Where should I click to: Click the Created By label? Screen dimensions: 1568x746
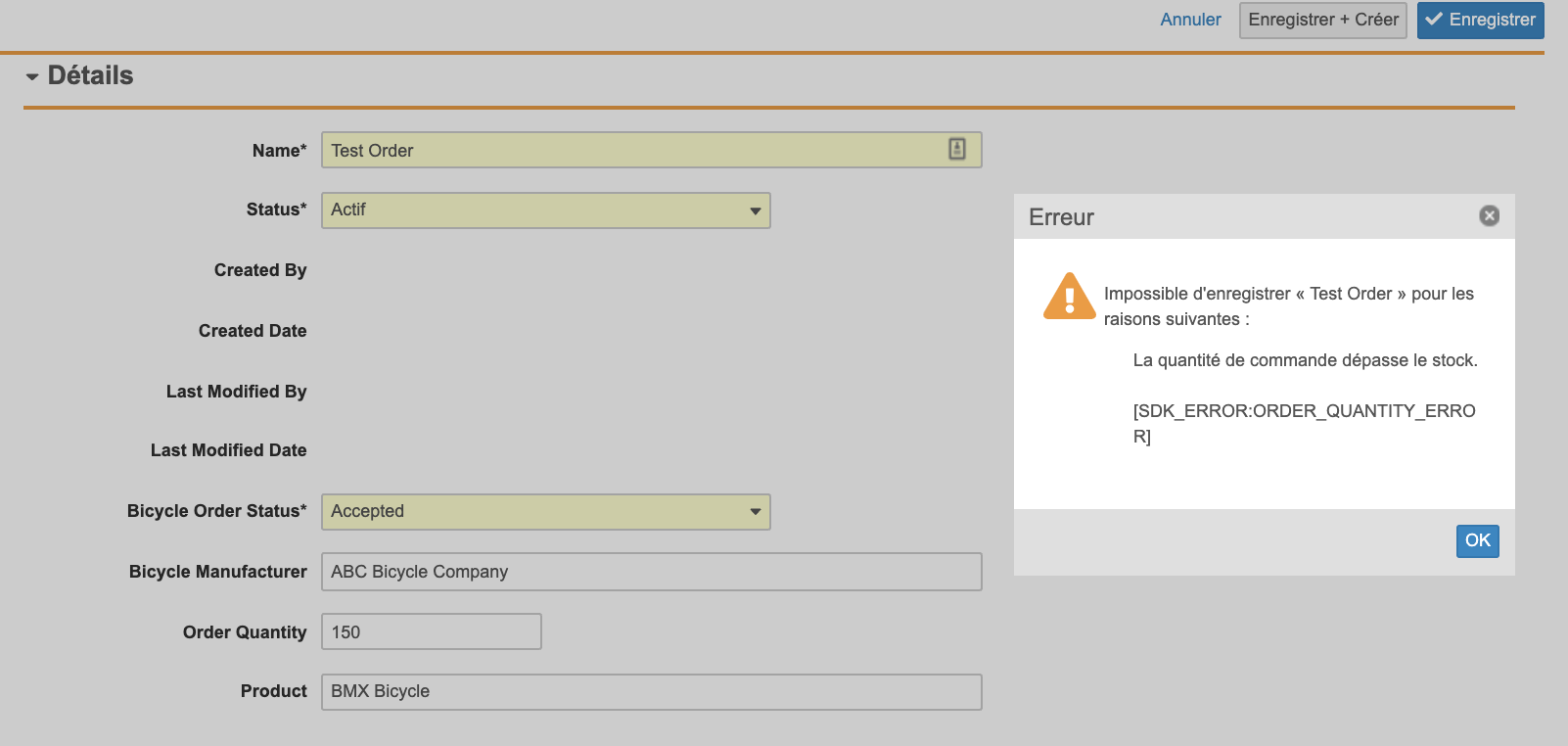(260, 270)
